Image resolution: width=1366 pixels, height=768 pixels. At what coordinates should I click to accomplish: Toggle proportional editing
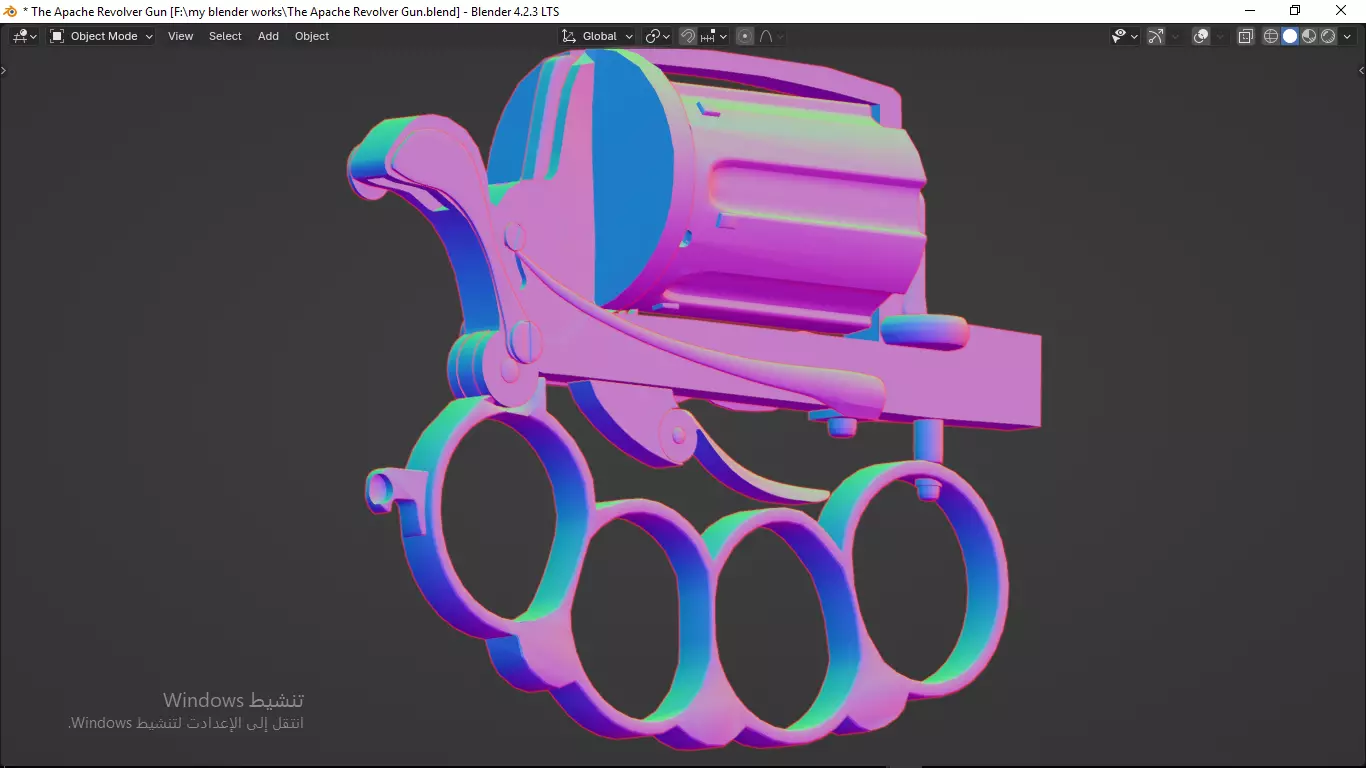745,36
